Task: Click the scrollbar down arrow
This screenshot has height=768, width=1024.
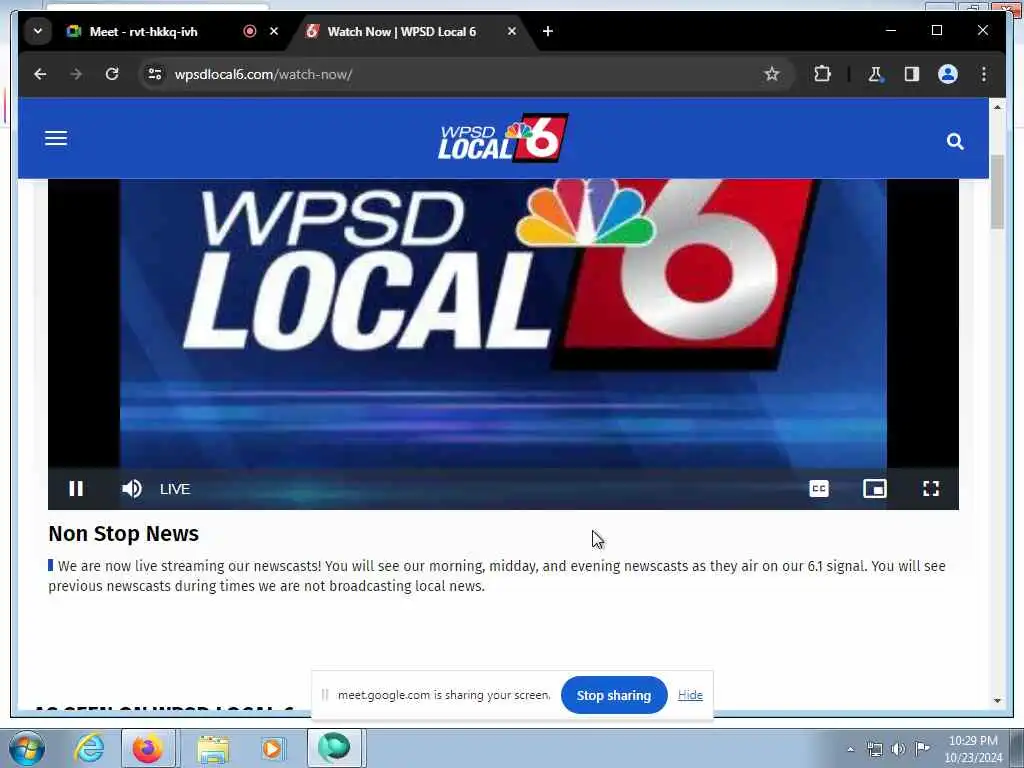Action: pyautogui.click(x=997, y=701)
